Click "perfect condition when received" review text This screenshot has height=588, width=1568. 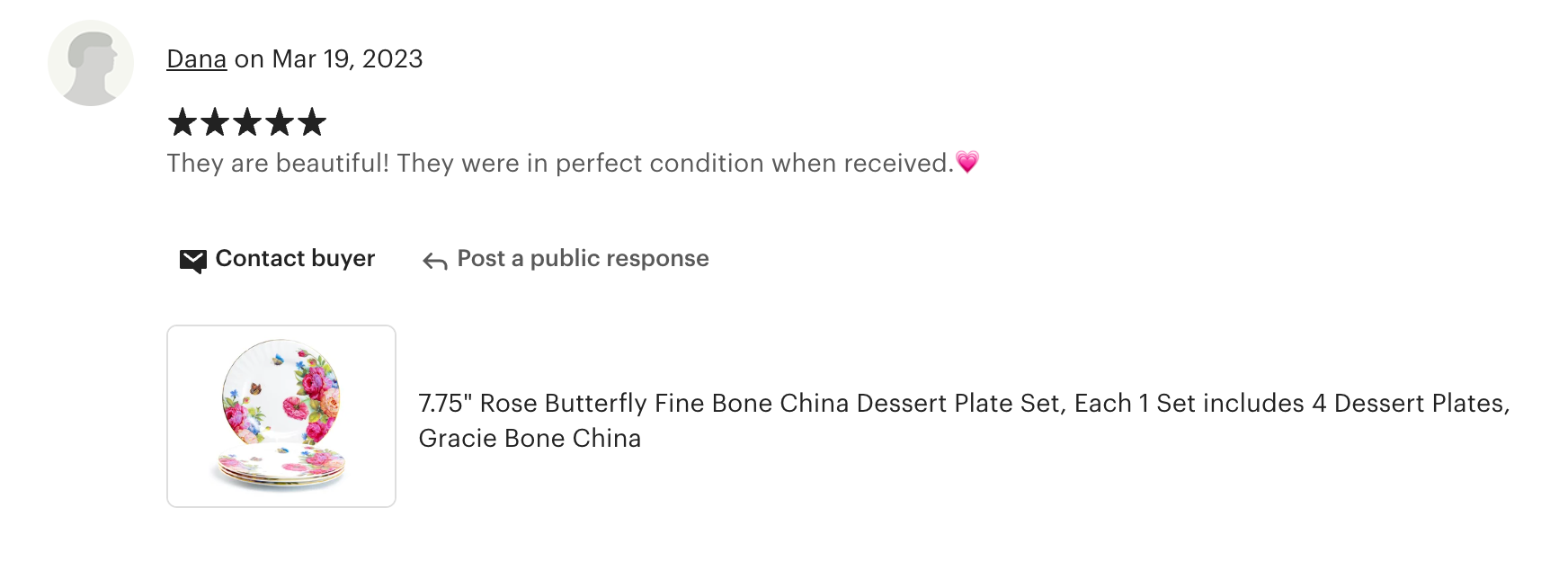[x=753, y=164]
